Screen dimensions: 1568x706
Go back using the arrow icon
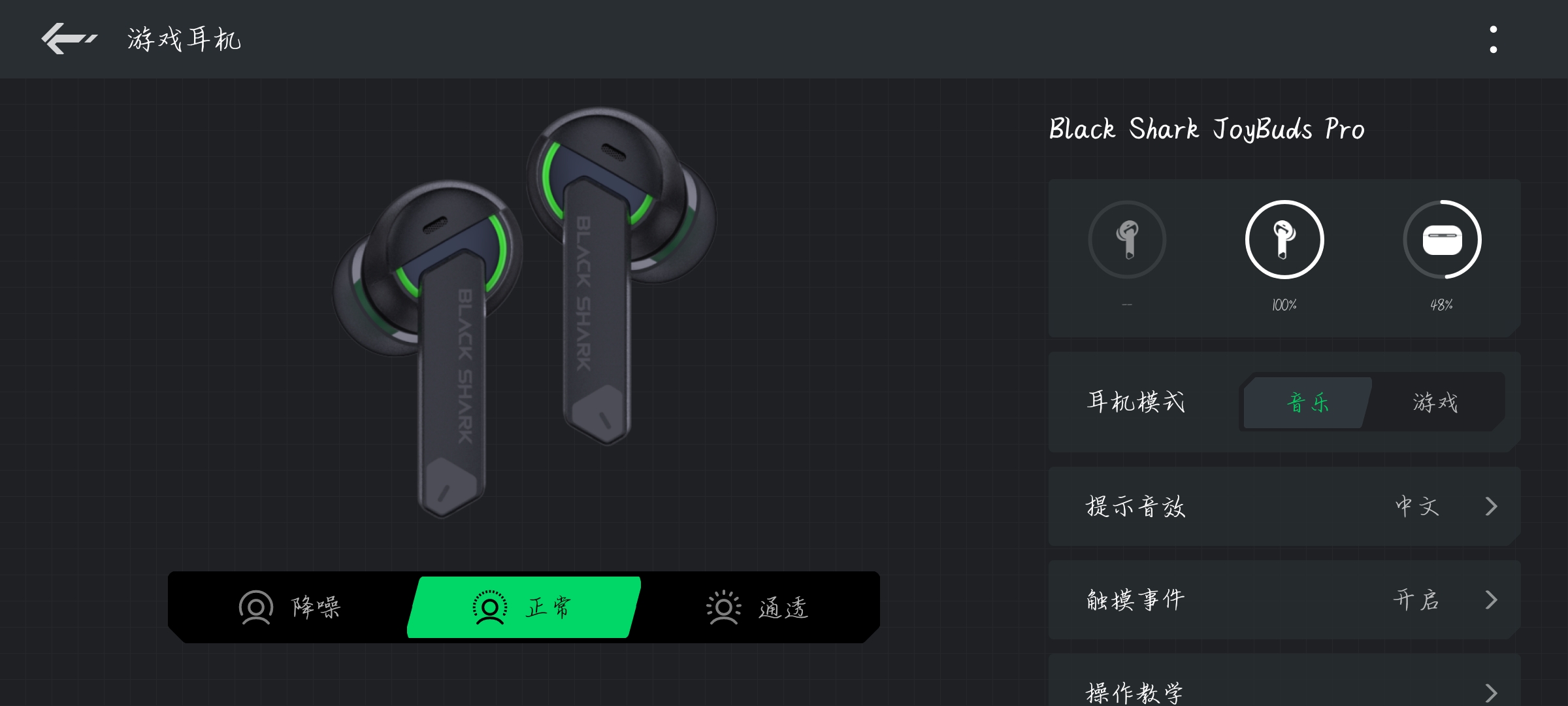pos(69,39)
